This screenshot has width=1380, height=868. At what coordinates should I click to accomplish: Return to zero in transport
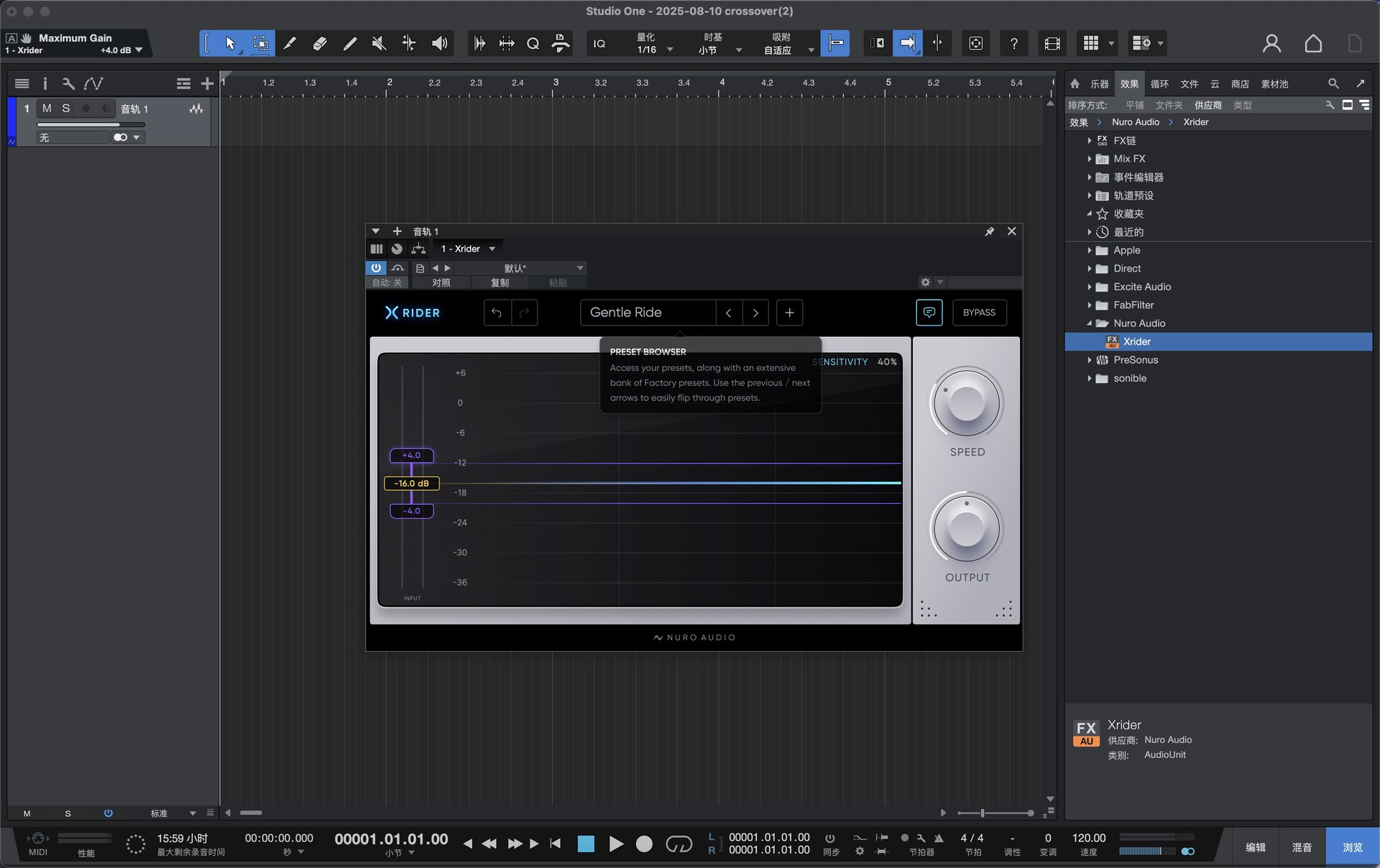pos(555,844)
